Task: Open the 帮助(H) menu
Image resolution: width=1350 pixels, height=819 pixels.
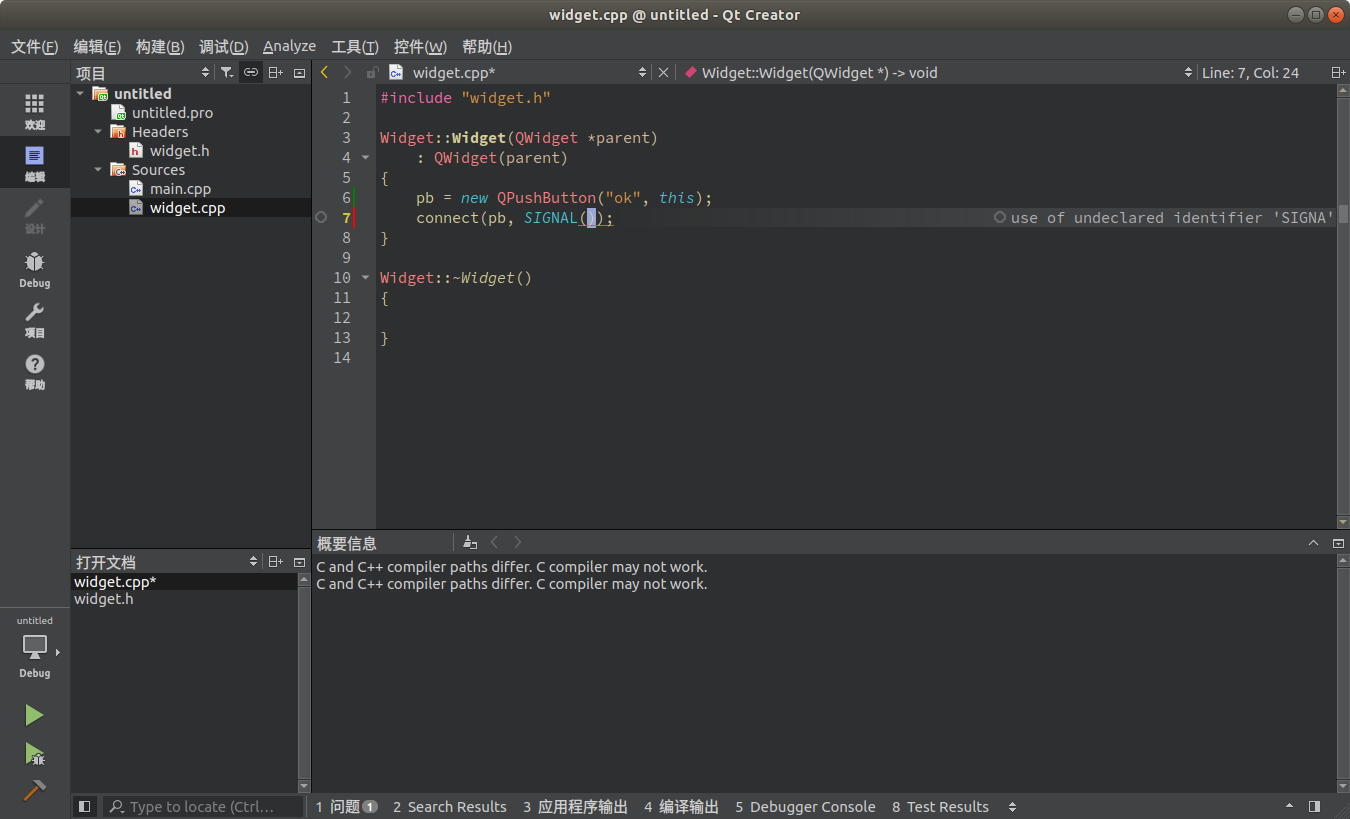Action: click(x=487, y=46)
